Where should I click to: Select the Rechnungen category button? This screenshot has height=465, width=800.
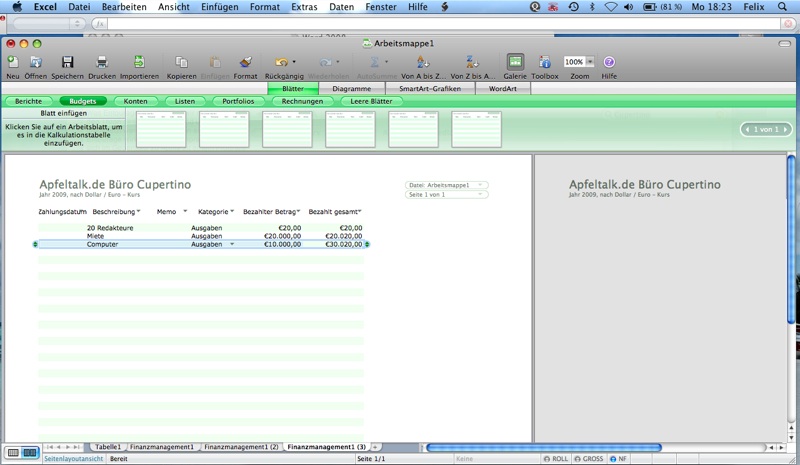point(302,101)
